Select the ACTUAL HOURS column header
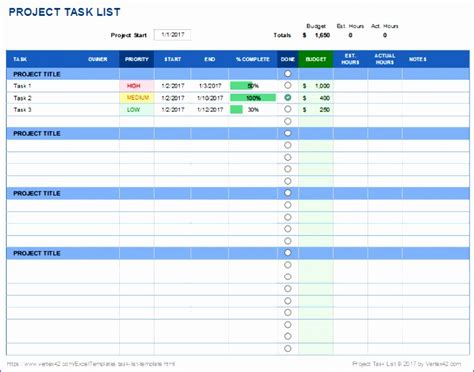 [x=385, y=59]
